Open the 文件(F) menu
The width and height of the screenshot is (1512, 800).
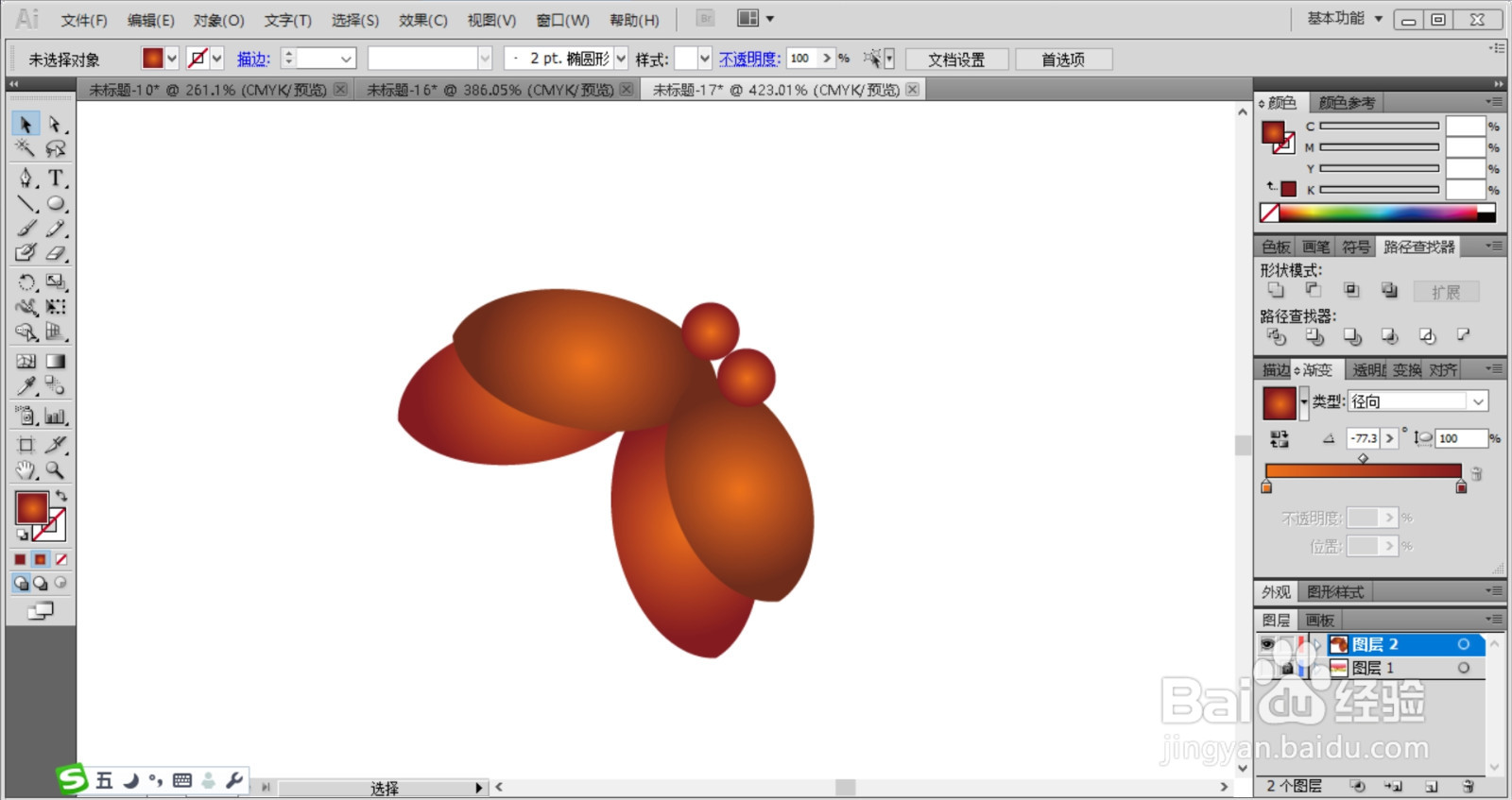pyautogui.click(x=84, y=20)
